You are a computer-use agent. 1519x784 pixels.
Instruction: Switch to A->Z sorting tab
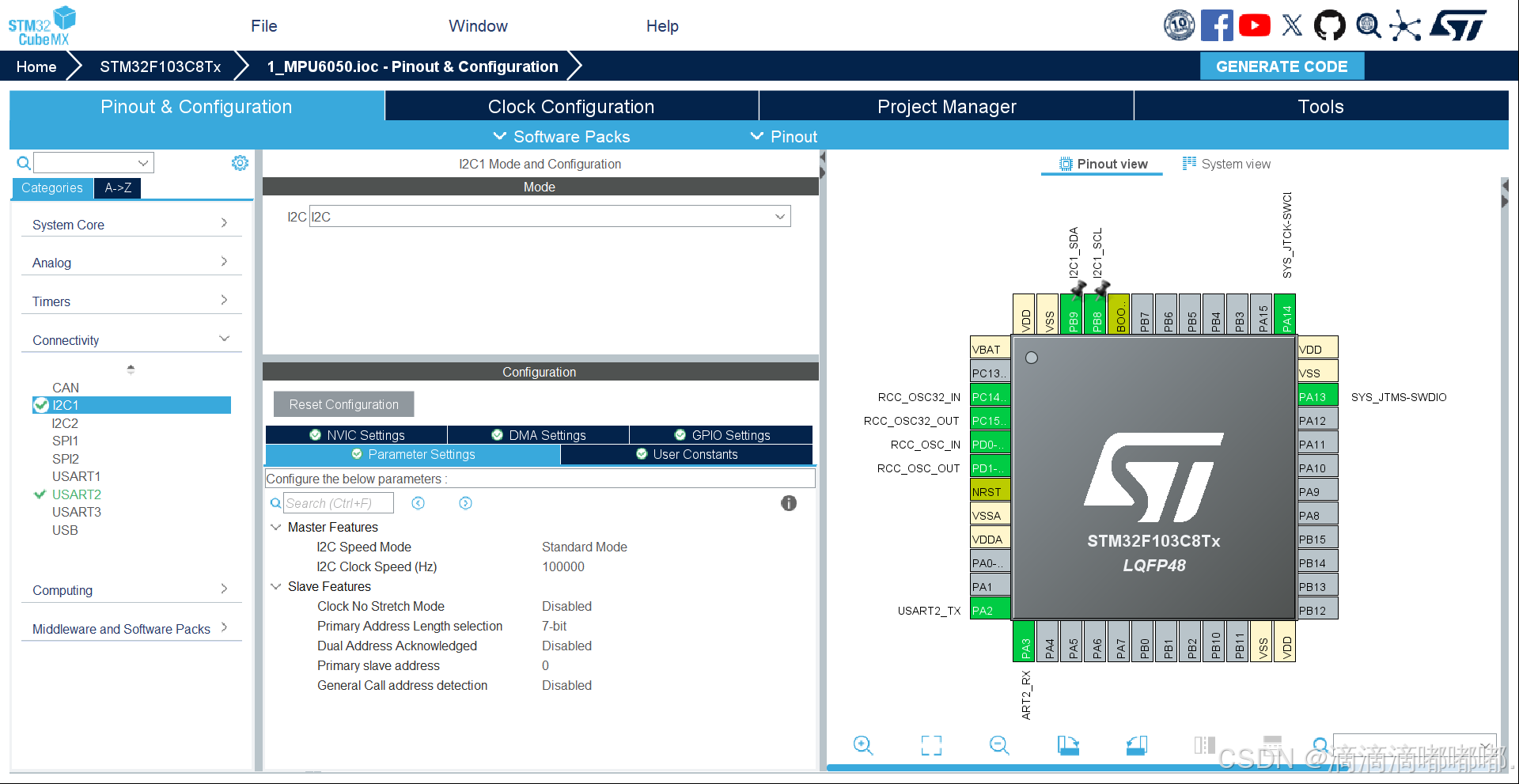pyautogui.click(x=118, y=187)
